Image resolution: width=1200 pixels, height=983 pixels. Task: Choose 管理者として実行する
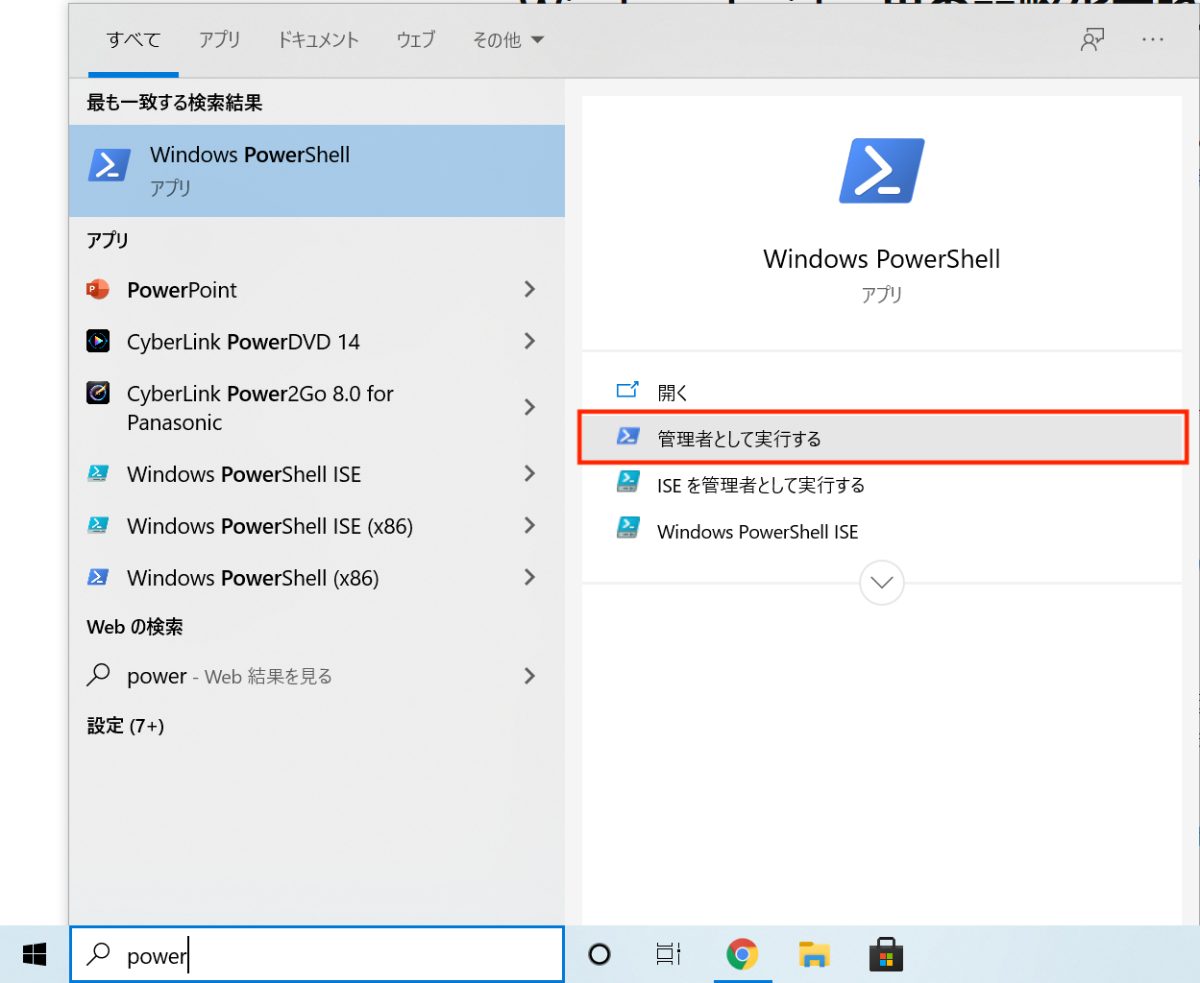[x=881, y=437]
